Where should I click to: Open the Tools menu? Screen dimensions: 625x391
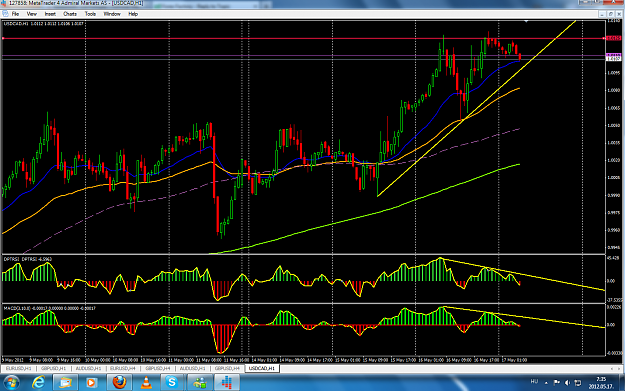90,14
